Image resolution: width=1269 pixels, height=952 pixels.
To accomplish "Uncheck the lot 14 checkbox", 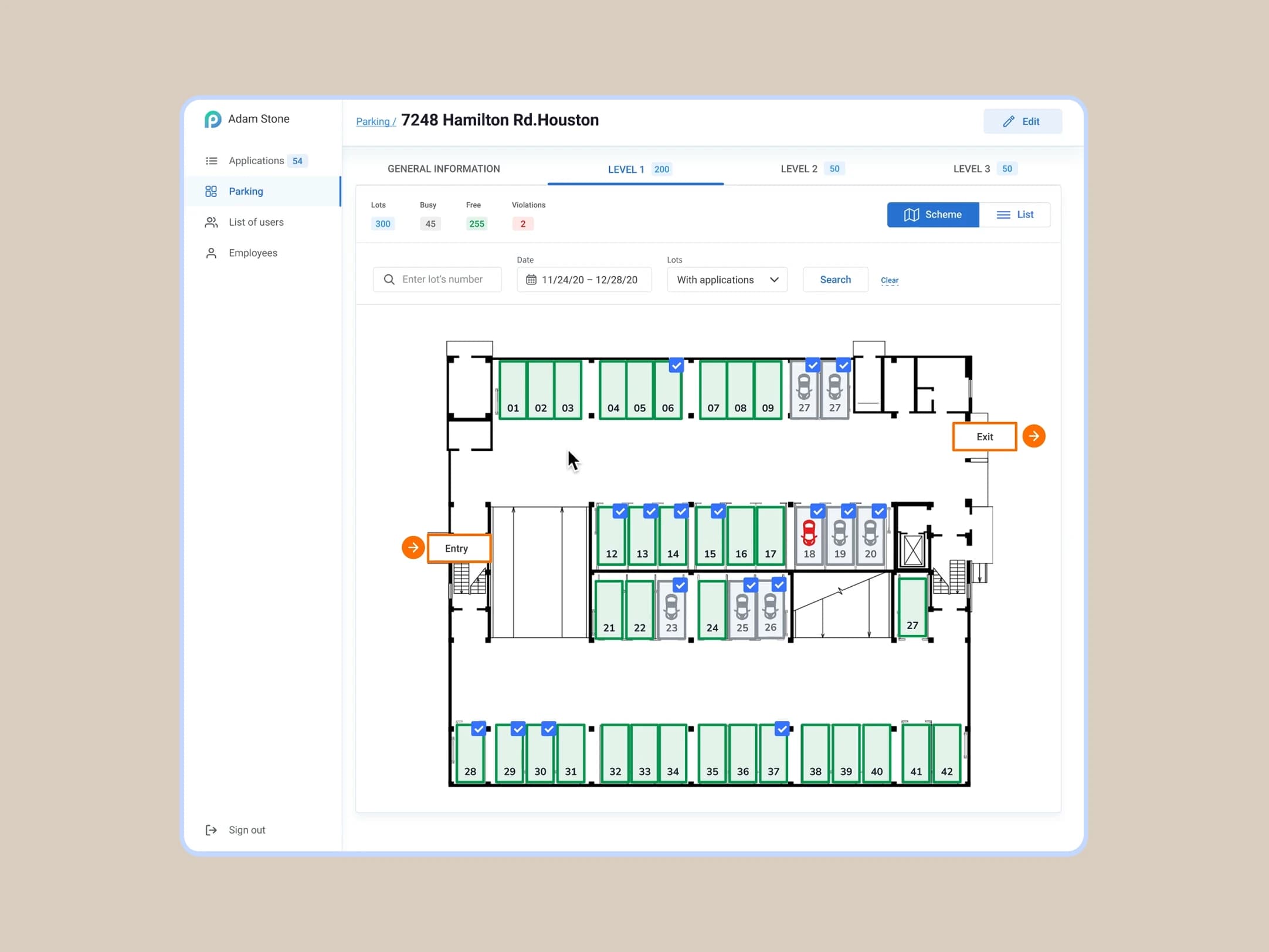I will [681, 511].
